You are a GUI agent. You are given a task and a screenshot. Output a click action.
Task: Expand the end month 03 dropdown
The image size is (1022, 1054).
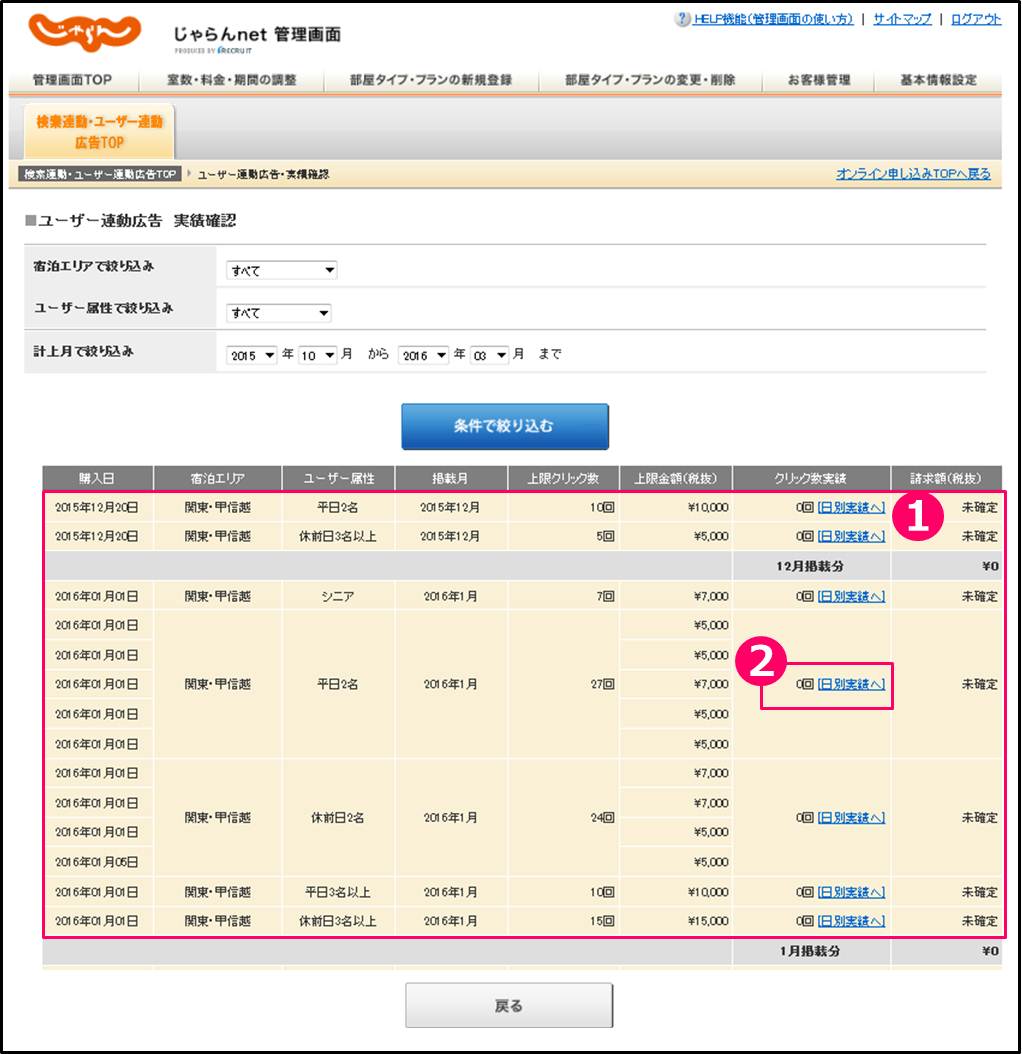[490, 355]
